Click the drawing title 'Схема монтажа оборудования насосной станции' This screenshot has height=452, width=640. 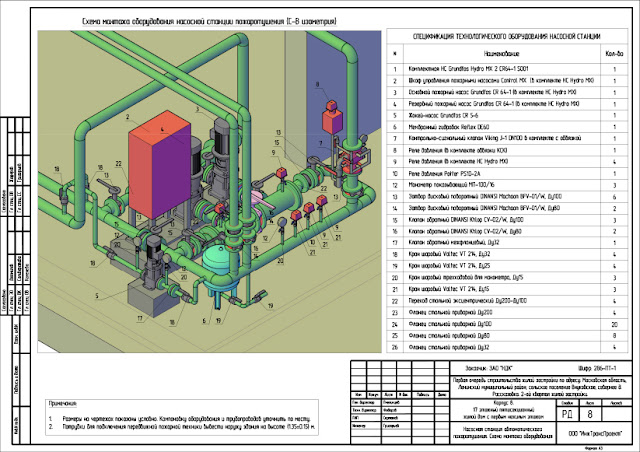(x=209, y=21)
